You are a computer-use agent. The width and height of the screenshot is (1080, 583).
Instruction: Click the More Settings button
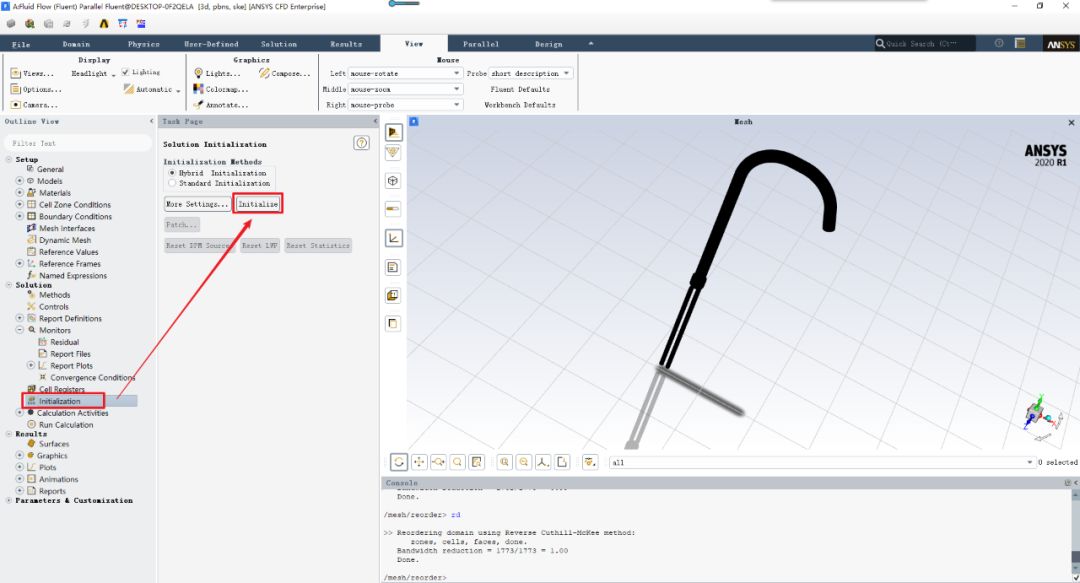click(x=197, y=204)
